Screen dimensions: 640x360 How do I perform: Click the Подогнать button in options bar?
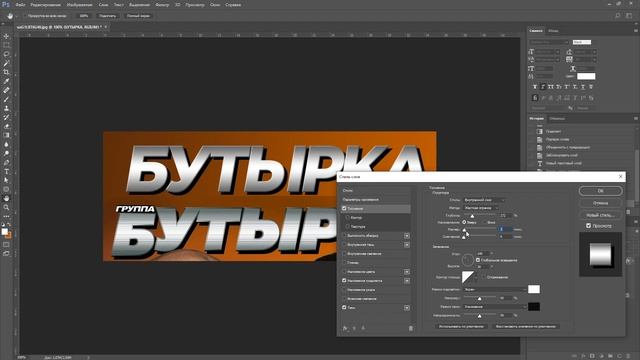pyautogui.click(x=107, y=16)
